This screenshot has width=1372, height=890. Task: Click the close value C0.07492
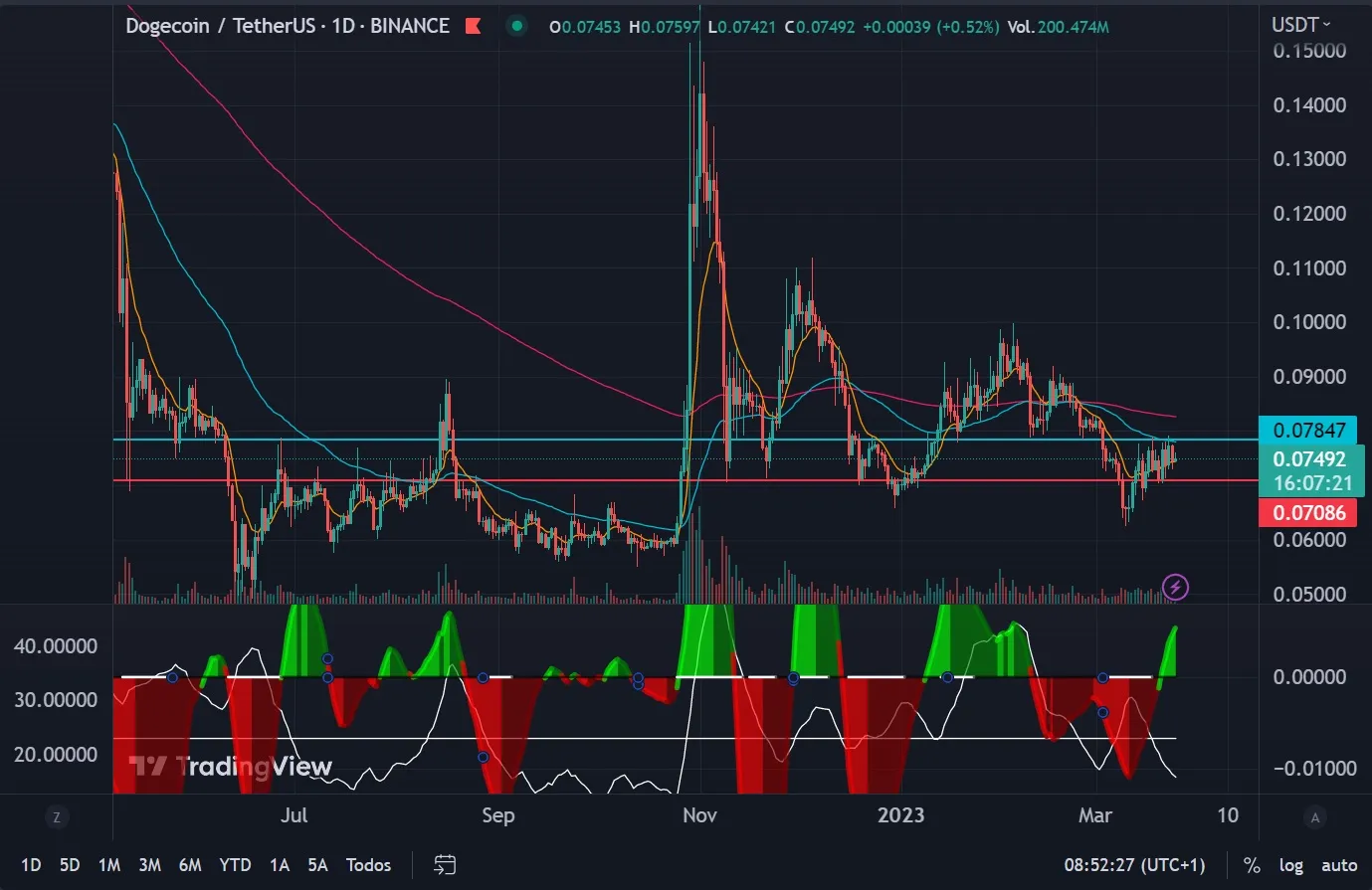pyautogui.click(x=820, y=27)
